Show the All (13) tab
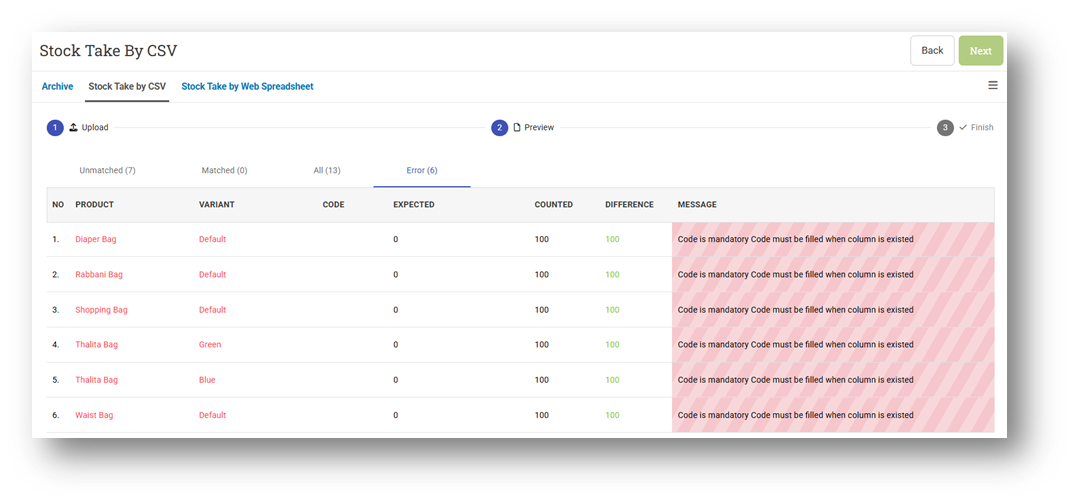This screenshot has width=1072, height=503. [327, 170]
